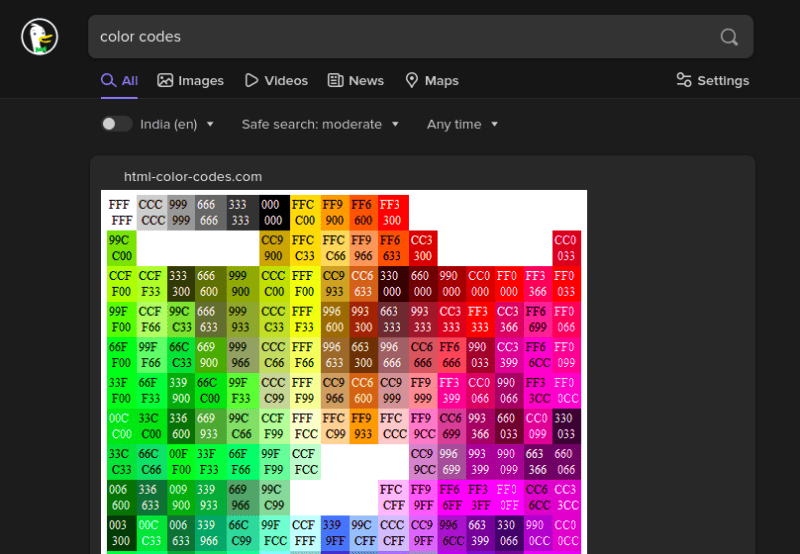Click the magnifying glass search icon
Image resolution: width=800 pixels, height=554 pixels.
pyautogui.click(x=729, y=37)
